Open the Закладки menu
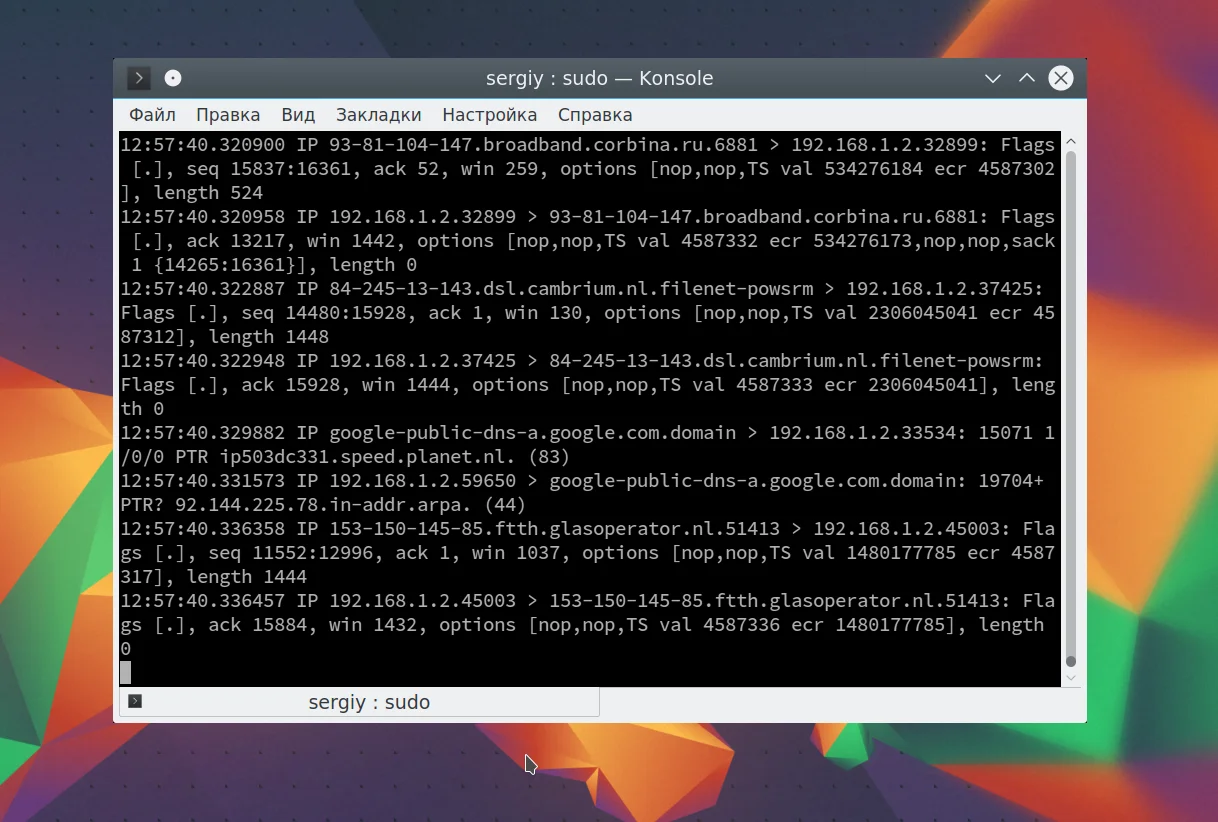1218x822 pixels. [x=379, y=115]
